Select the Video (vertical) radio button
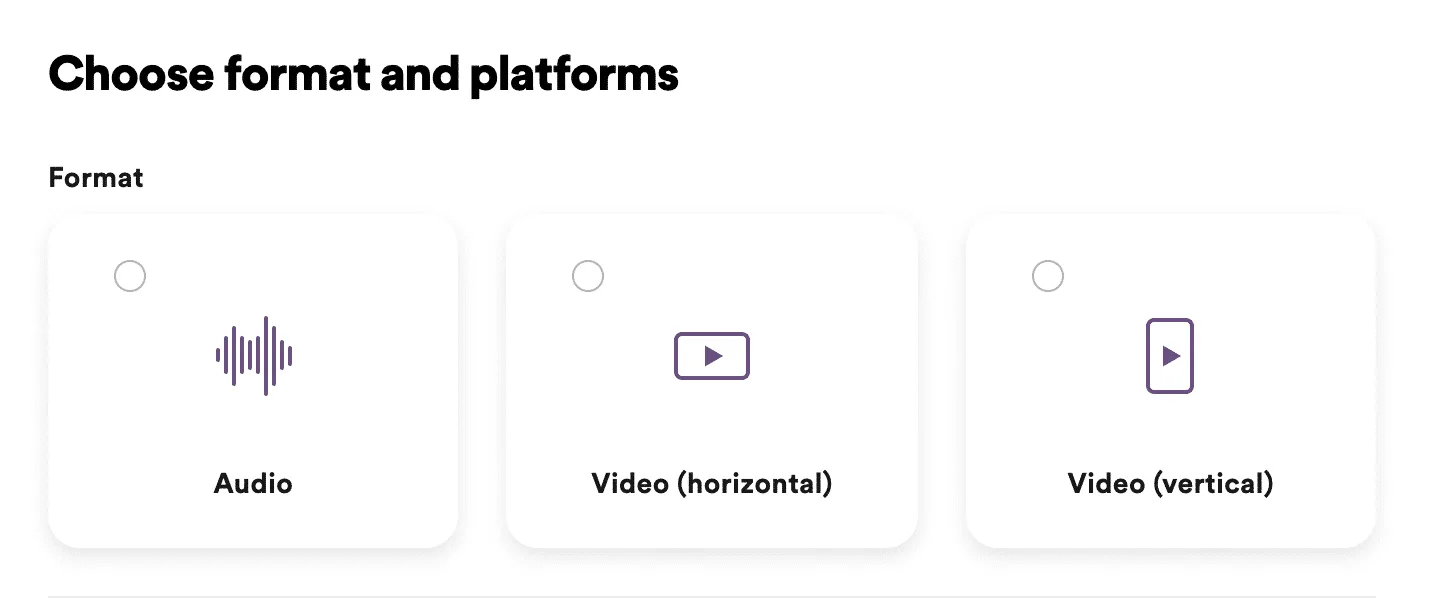Screen dimensions: 1432x602 pos(1047,276)
